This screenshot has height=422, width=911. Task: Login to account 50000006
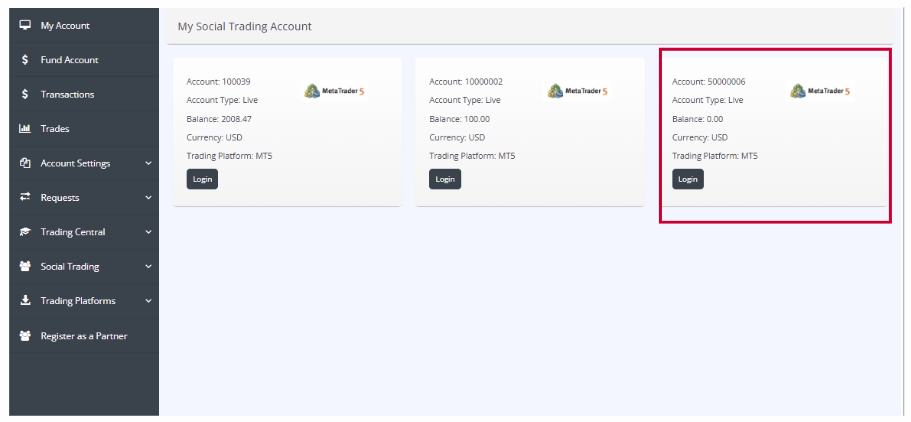tap(688, 179)
